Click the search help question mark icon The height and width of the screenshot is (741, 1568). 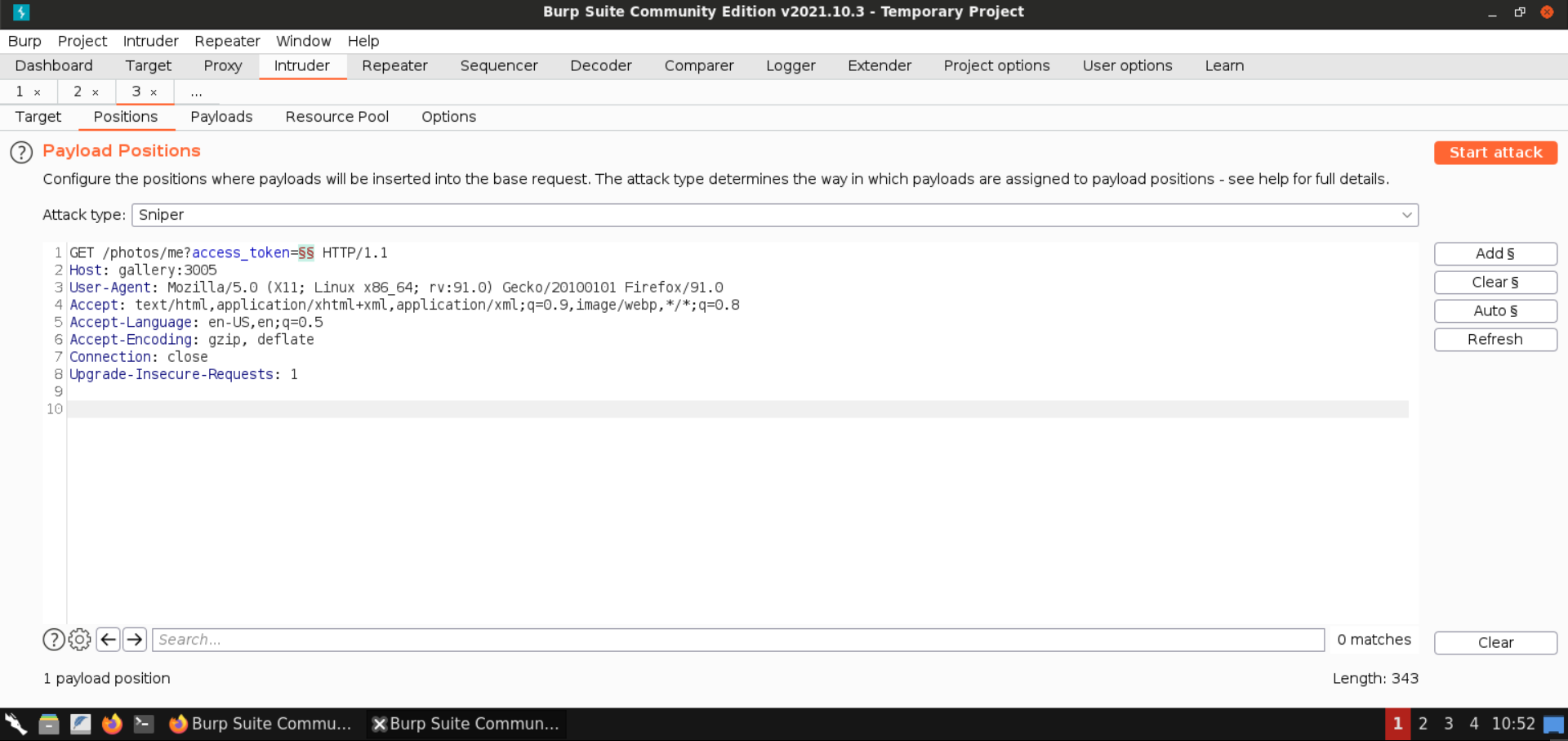click(54, 640)
